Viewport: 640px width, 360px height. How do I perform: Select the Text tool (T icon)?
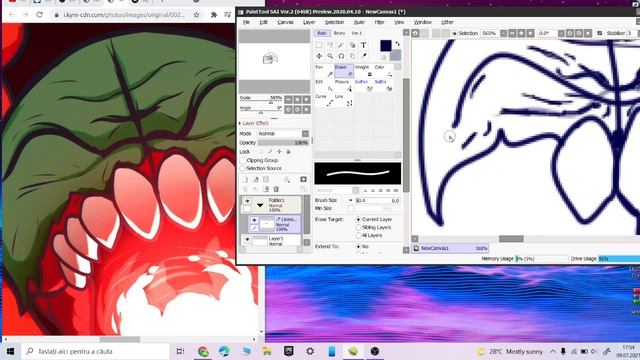pos(363,45)
